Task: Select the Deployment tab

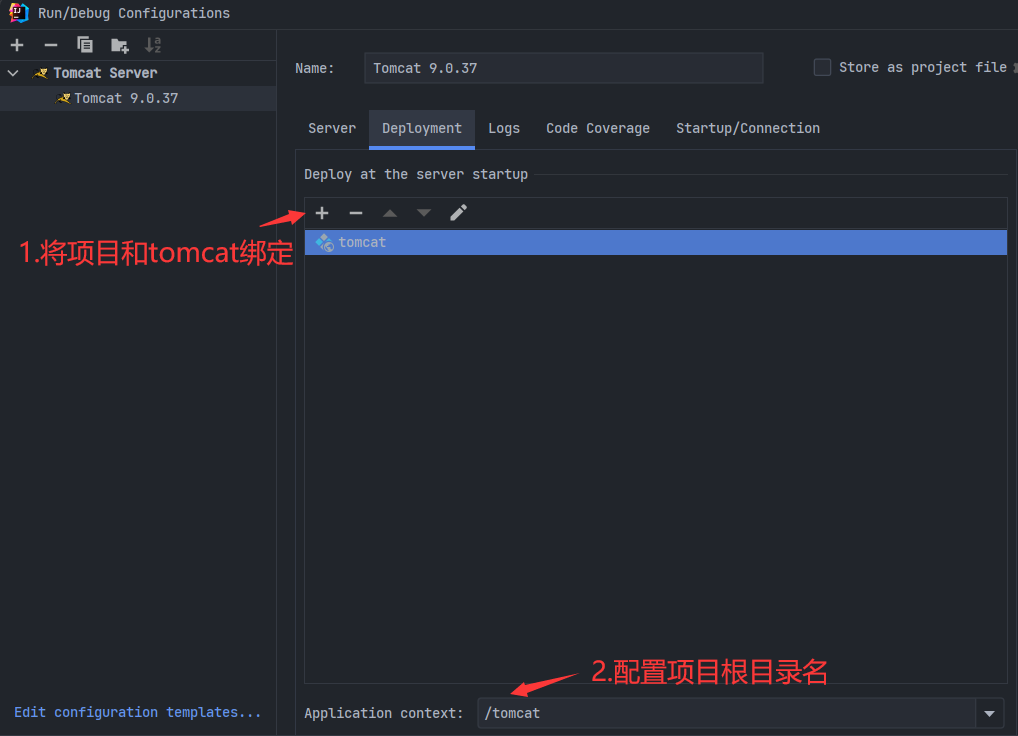Action: [x=422, y=129]
